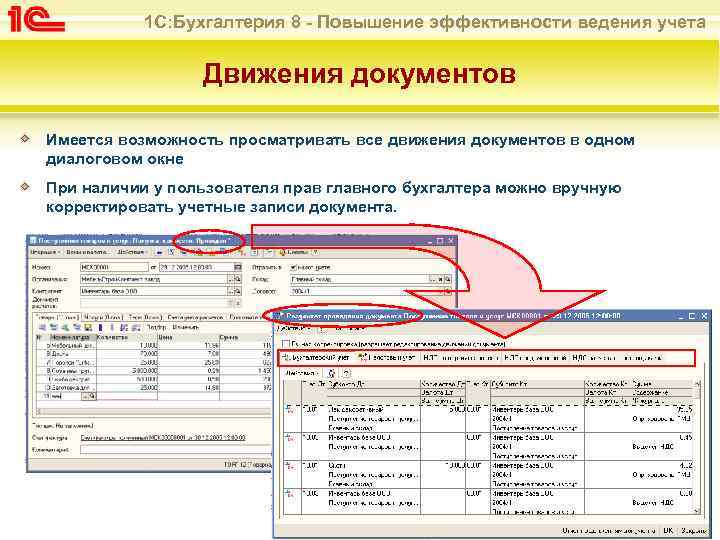
Task: Click the horizontal scrollbar under goods table
Action: (x=154, y=411)
